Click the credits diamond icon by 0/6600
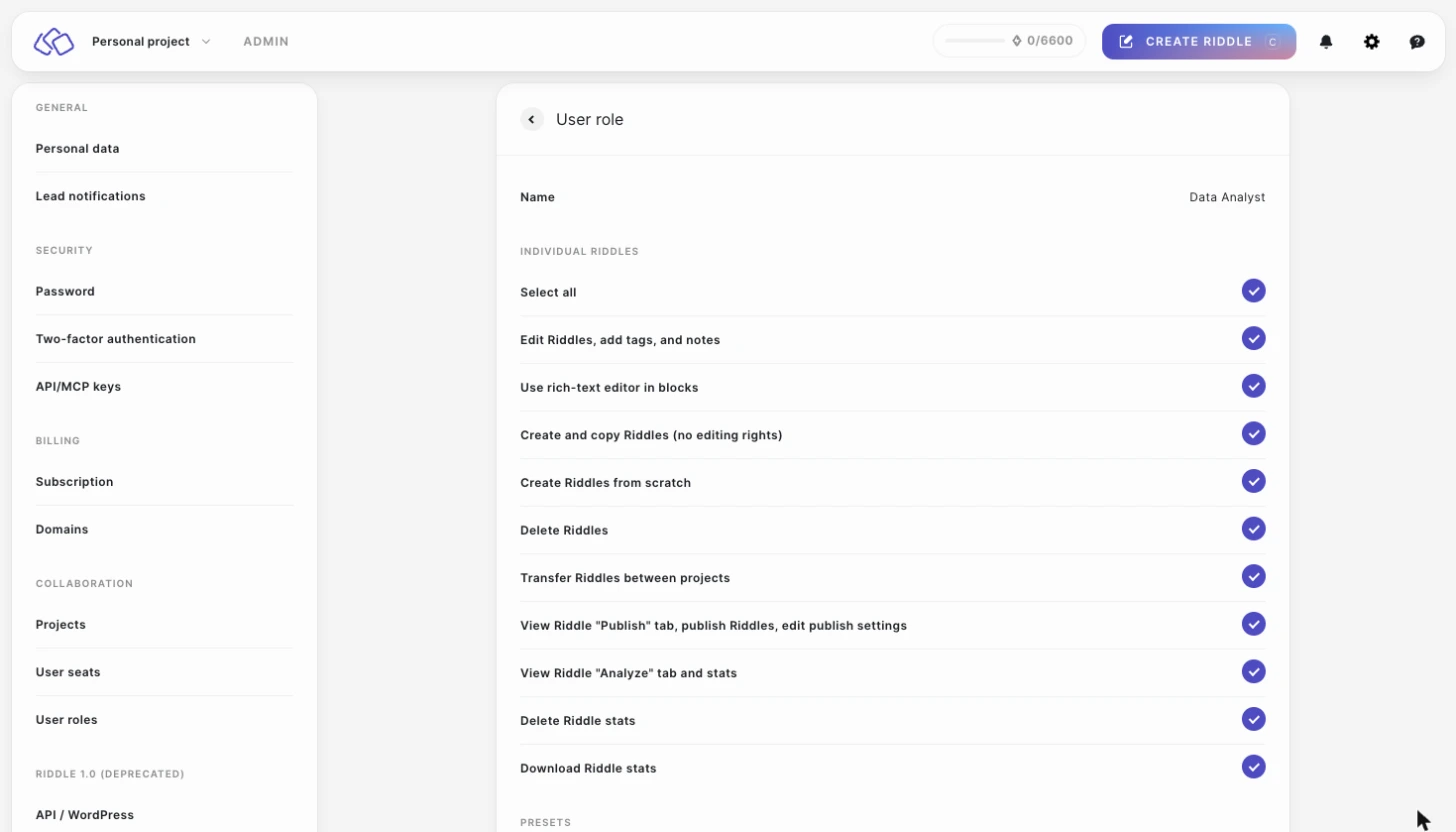Viewport: 1456px width, 832px height. tap(1017, 41)
